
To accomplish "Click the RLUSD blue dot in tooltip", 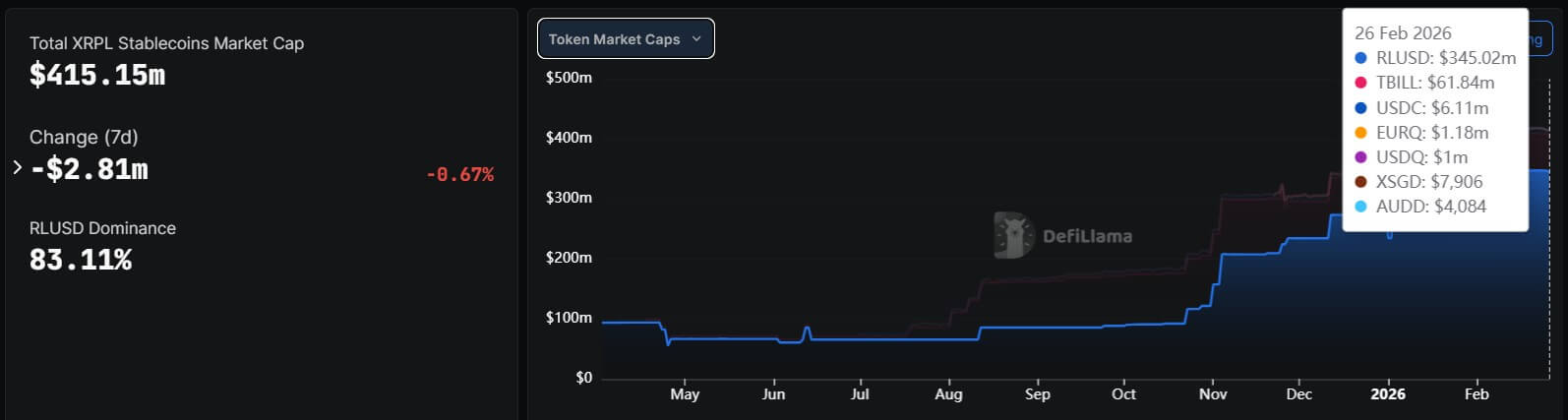I will click(x=1360, y=59).
